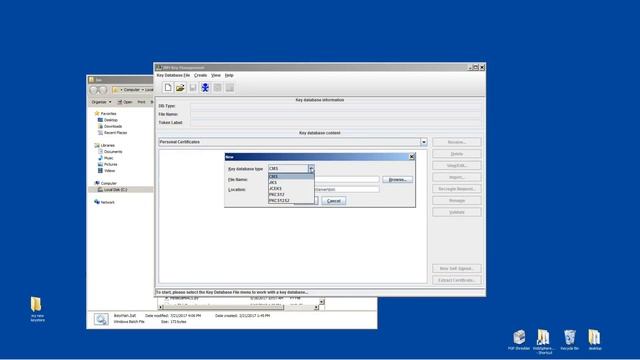
Task: Open the View menu in Key Management
Action: [216, 76]
